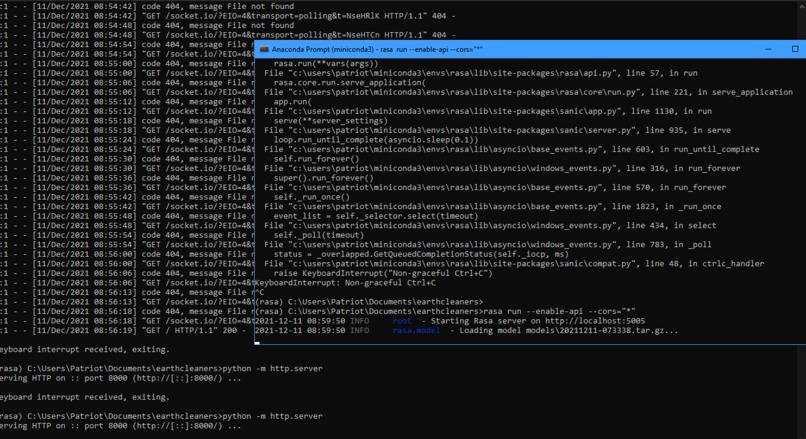
Task: Click the 'self.run_forever()' line
Action: coord(316,159)
